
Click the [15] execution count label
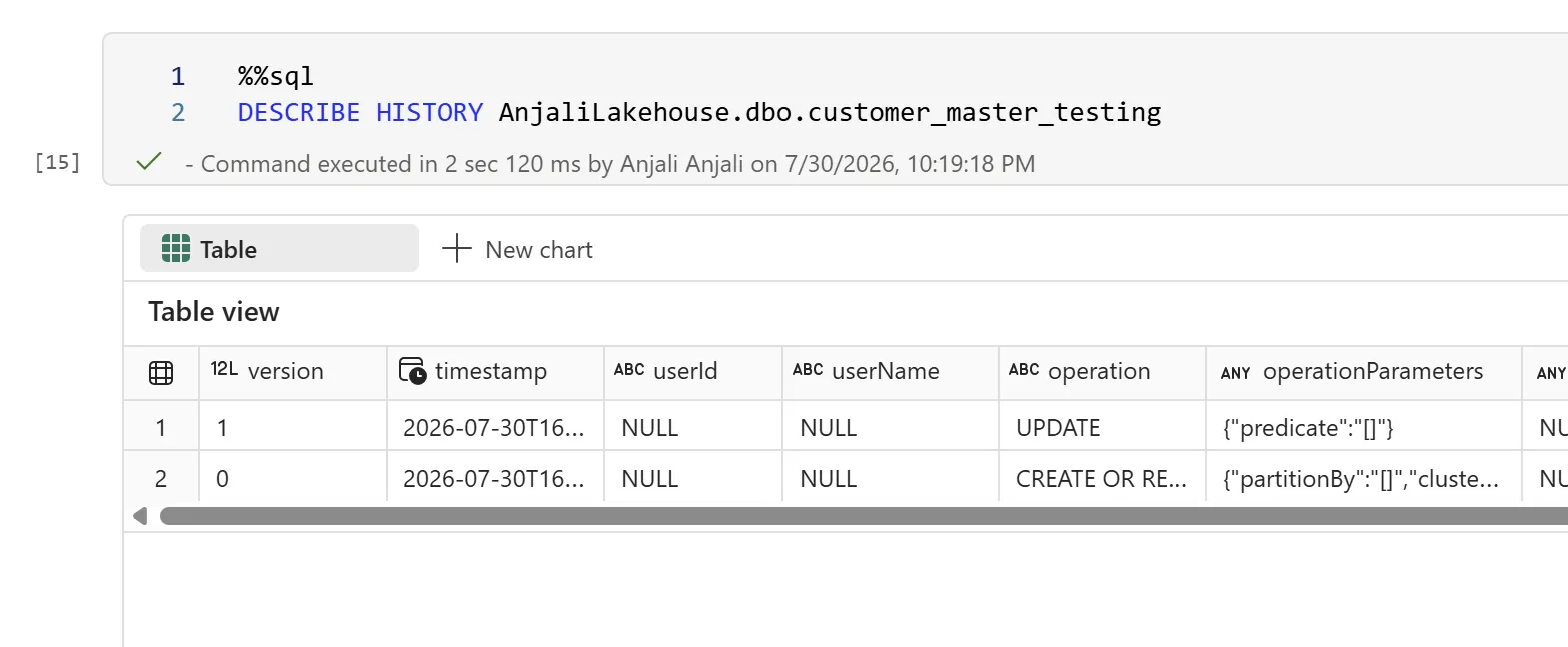tap(57, 162)
